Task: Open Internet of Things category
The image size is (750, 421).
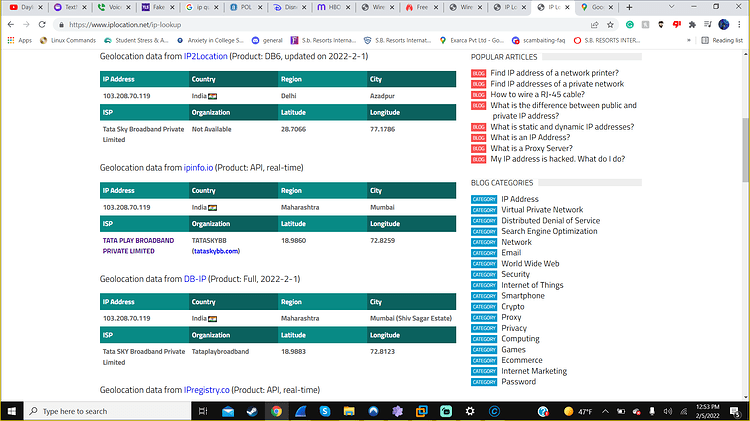Action: 532,285
